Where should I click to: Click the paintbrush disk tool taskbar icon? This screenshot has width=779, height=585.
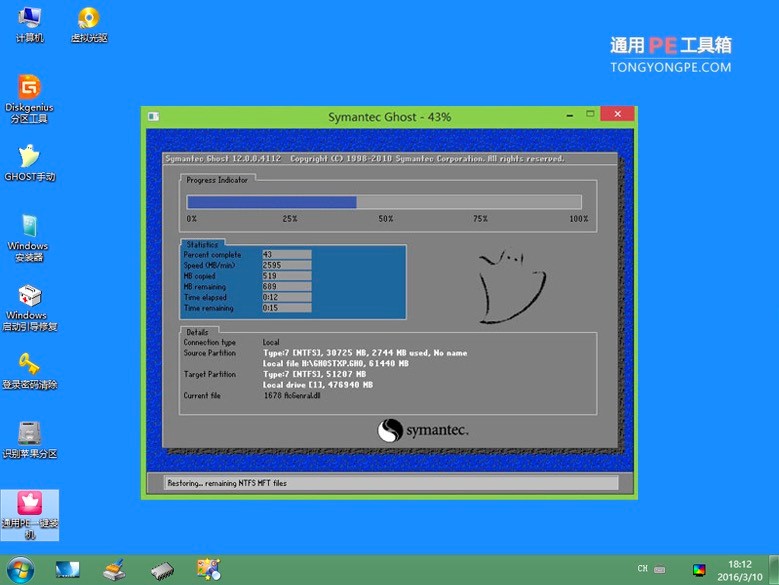click(114, 570)
